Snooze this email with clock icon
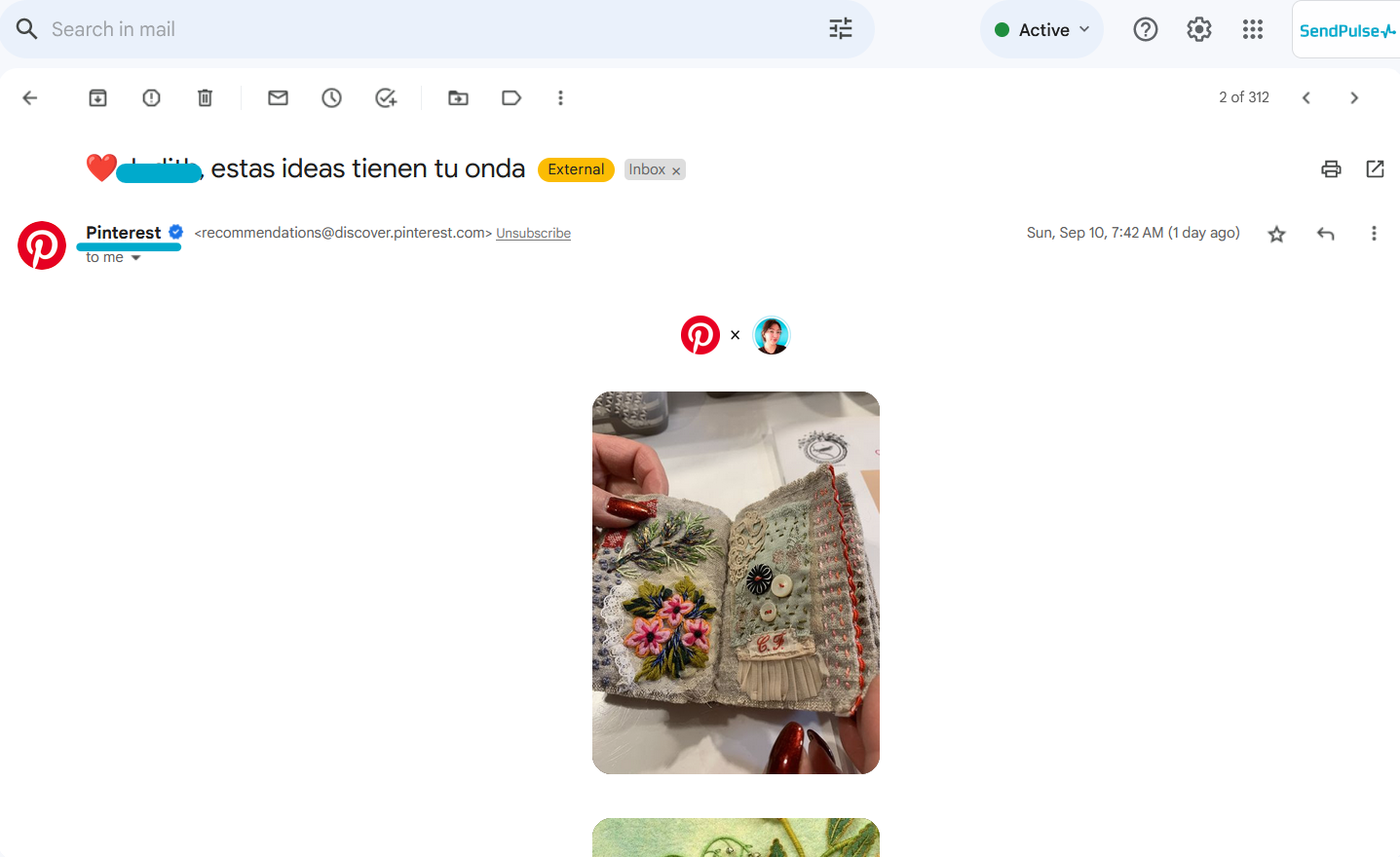This screenshot has width=1400, height=857. [x=332, y=97]
